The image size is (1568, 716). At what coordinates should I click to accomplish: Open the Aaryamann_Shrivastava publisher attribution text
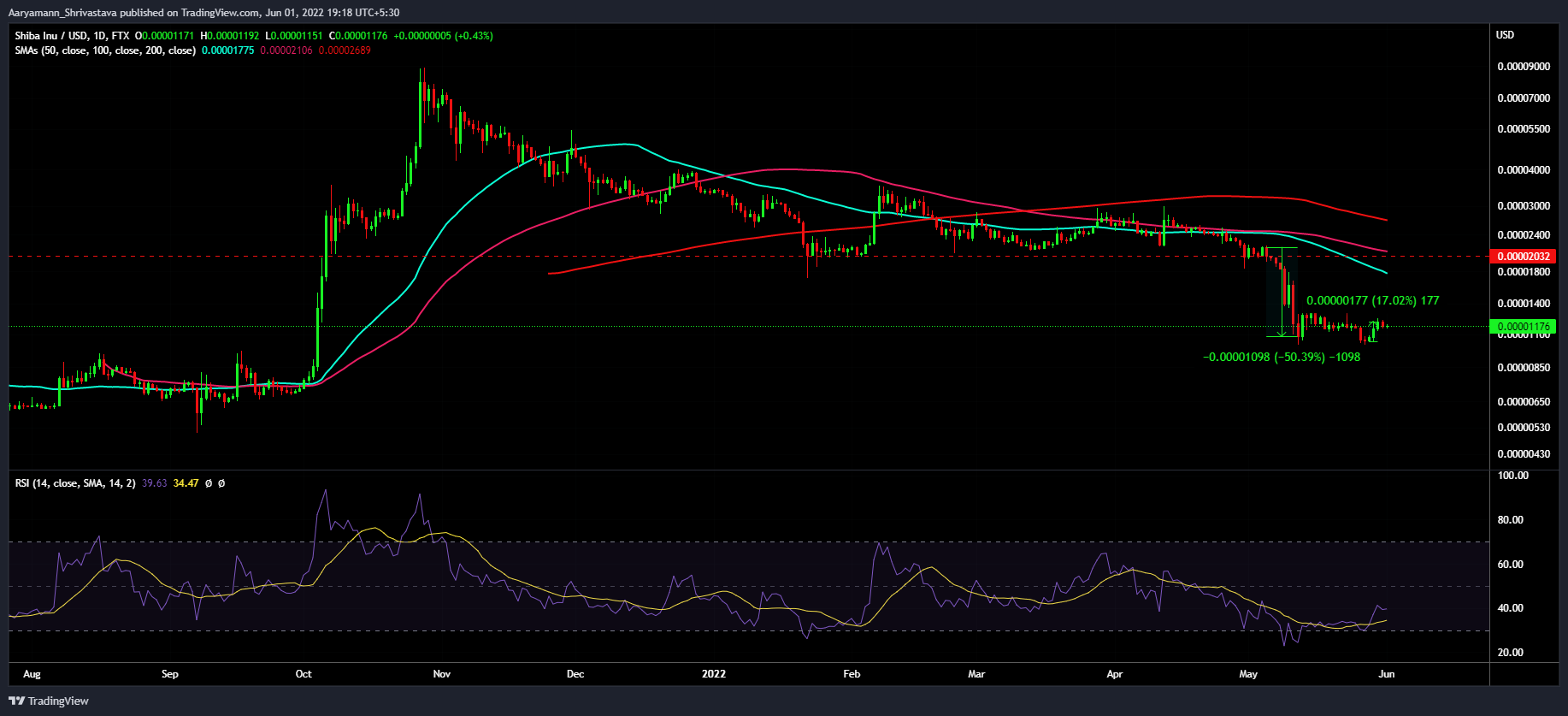(203, 13)
